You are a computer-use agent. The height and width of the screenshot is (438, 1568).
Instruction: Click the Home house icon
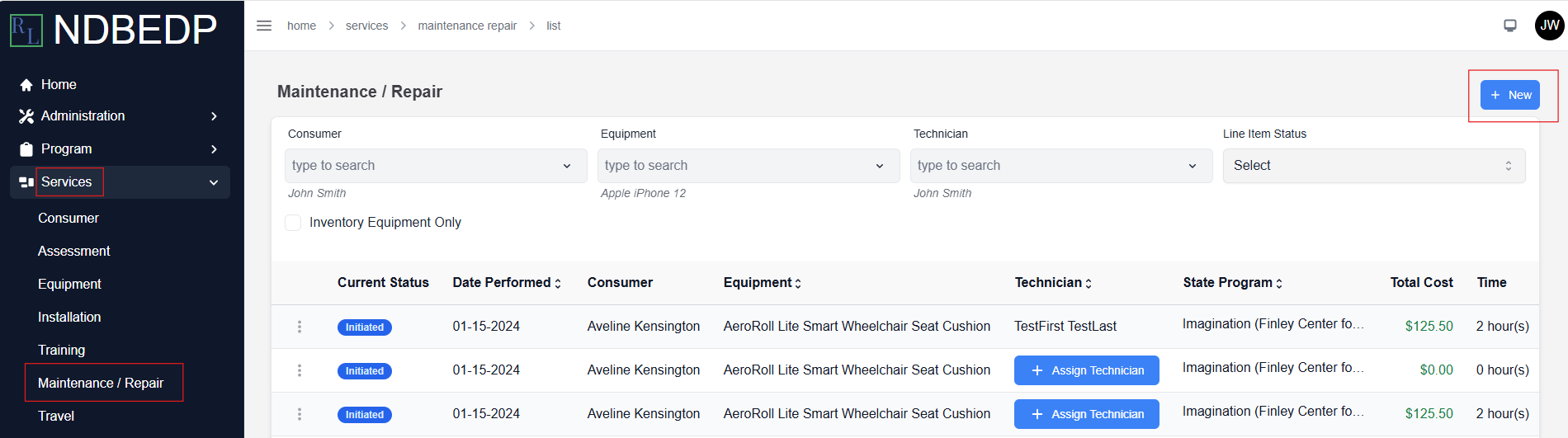(26, 85)
